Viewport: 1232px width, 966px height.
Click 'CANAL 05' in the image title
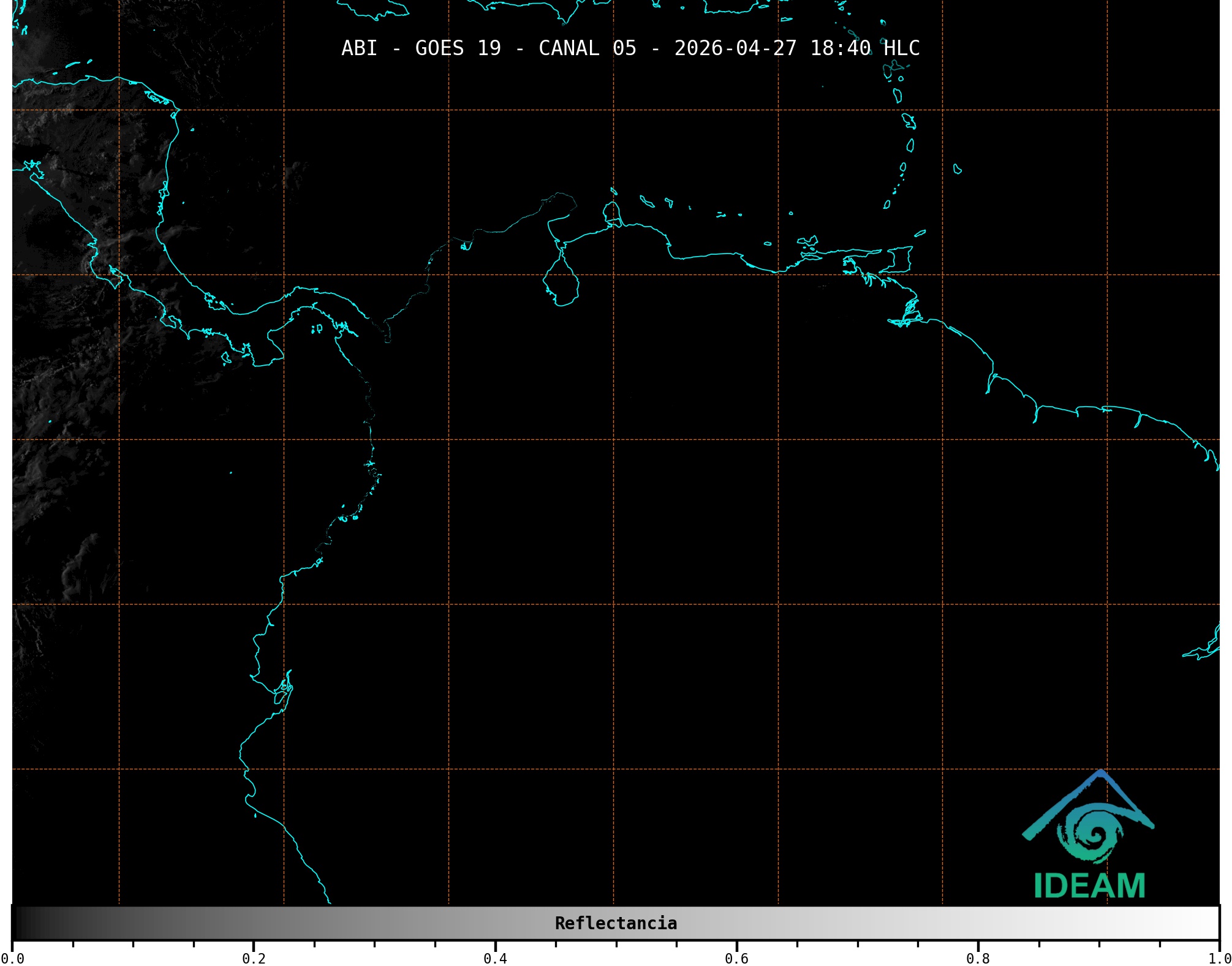(x=587, y=48)
